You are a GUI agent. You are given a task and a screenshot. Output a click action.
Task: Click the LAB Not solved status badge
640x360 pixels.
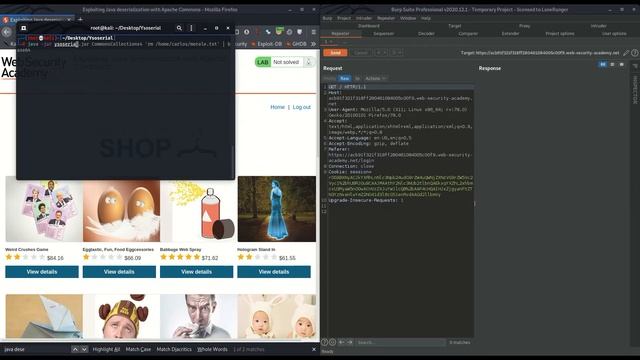click(x=284, y=62)
